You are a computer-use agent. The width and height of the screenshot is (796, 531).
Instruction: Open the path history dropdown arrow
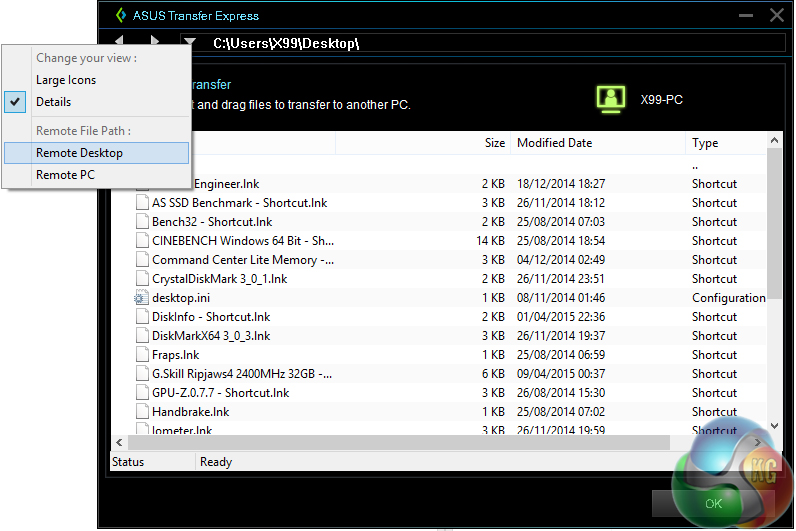pos(190,41)
